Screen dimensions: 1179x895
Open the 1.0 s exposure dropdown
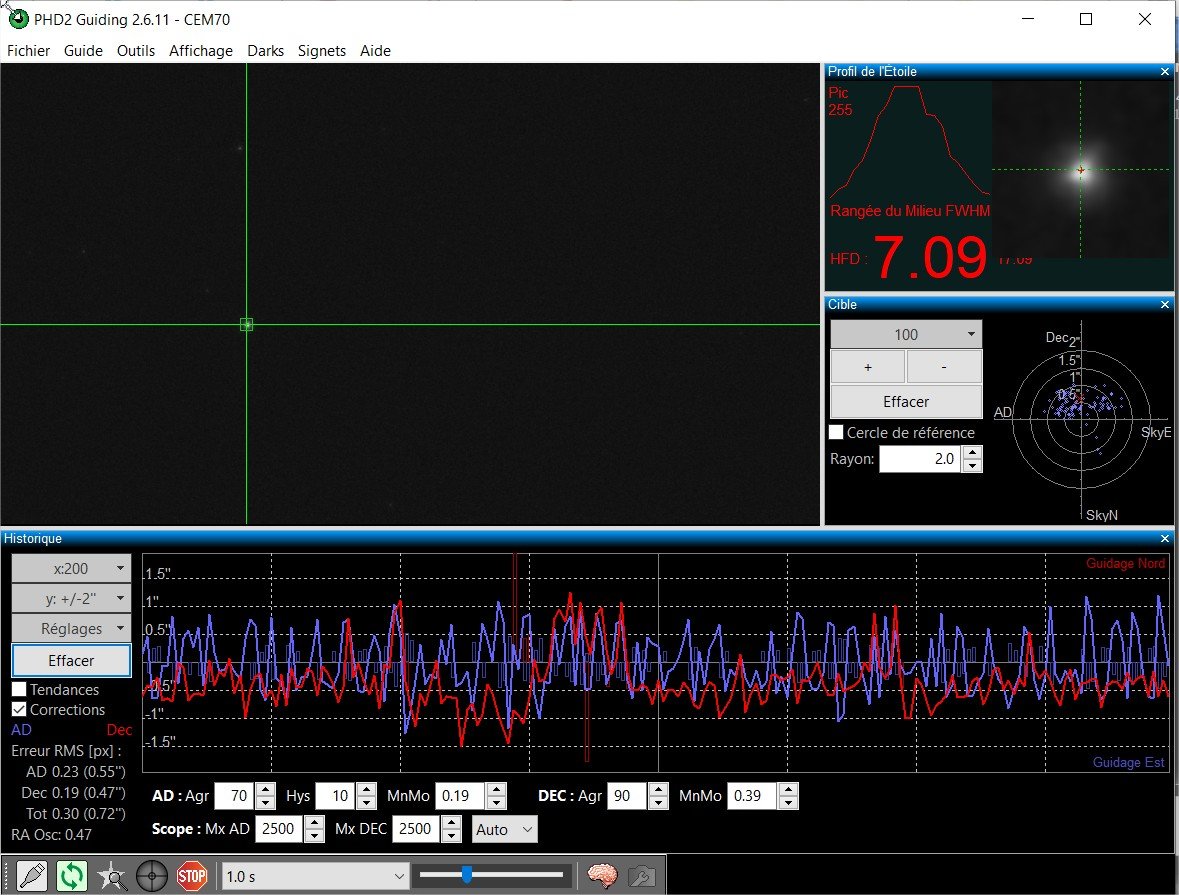tap(315, 876)
